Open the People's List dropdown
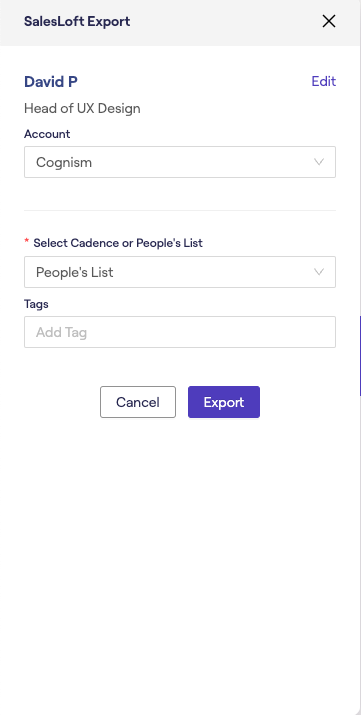Image resolution: width=361 pixels, height=715 pixels. click(x=180, y=272)
